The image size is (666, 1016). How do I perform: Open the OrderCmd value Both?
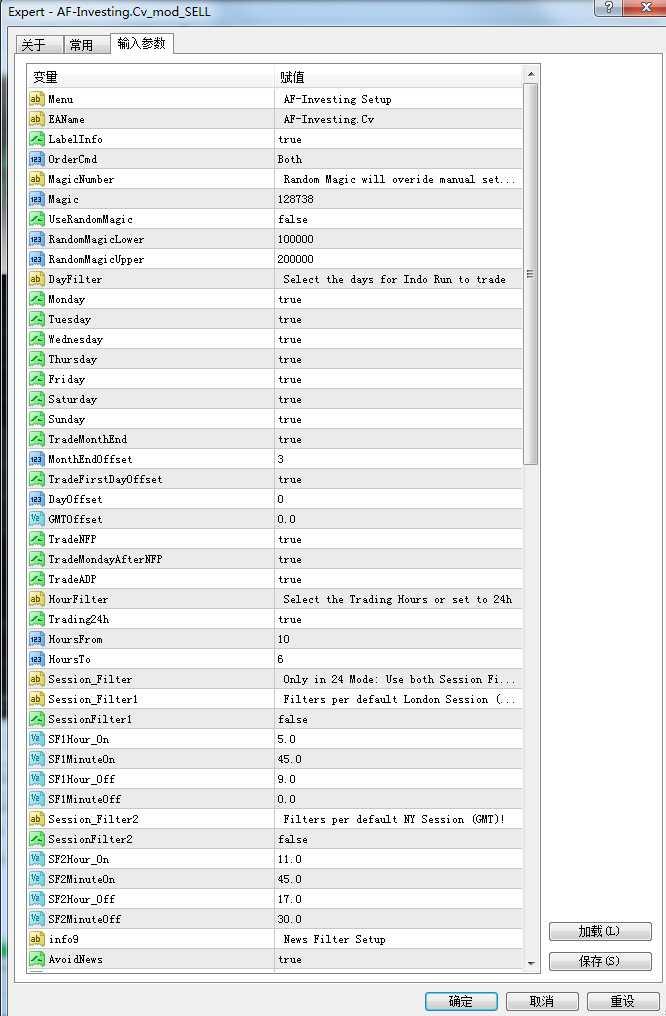click(399, 159)
